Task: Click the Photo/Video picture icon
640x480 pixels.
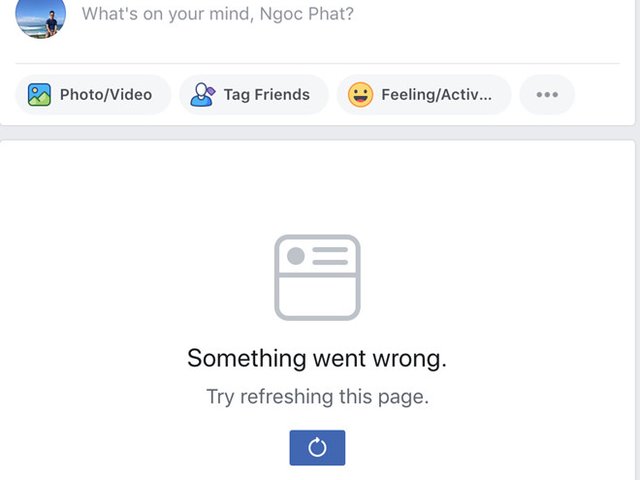Action: [x=39, y=95]
